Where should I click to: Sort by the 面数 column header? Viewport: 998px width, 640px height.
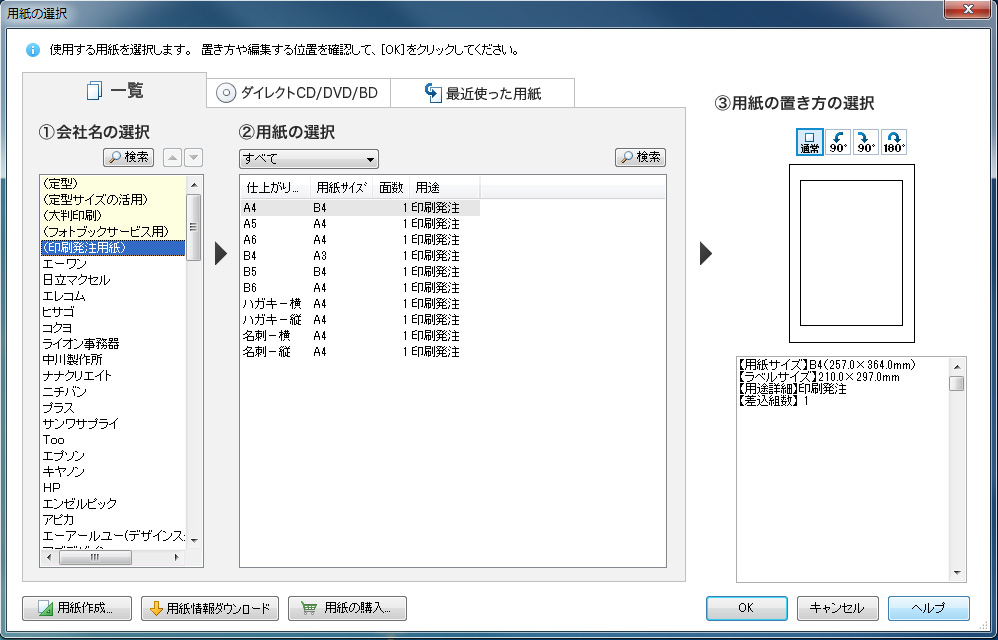click(x=390, y=187)
